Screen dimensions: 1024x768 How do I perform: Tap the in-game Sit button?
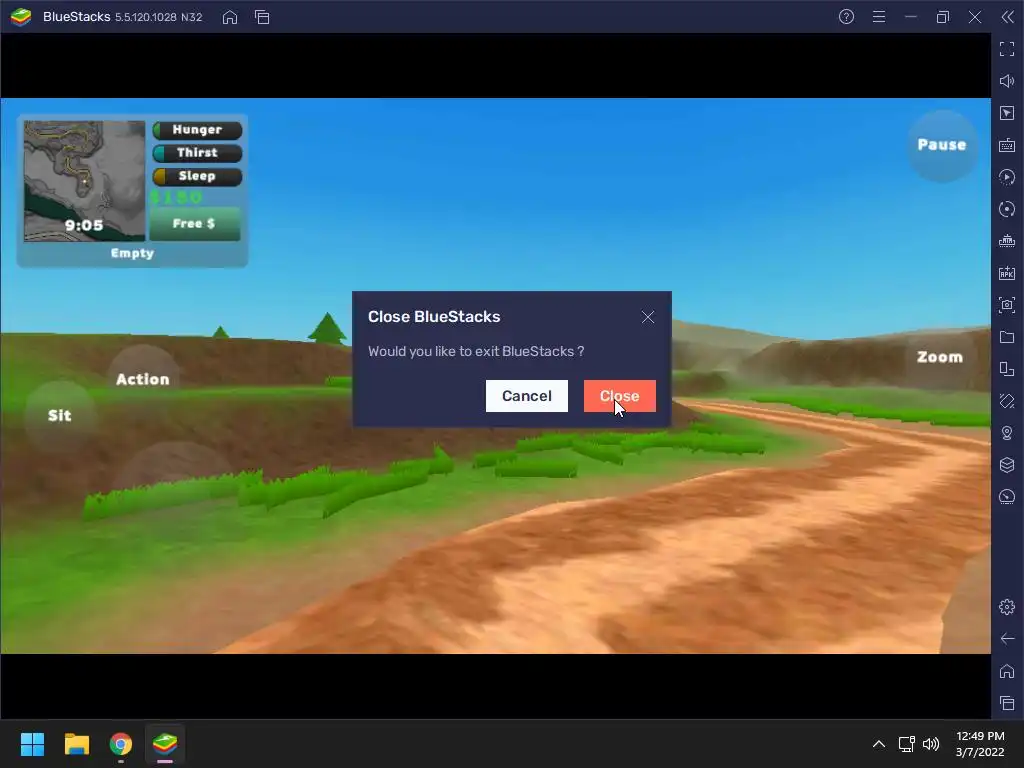click(59, 415)
